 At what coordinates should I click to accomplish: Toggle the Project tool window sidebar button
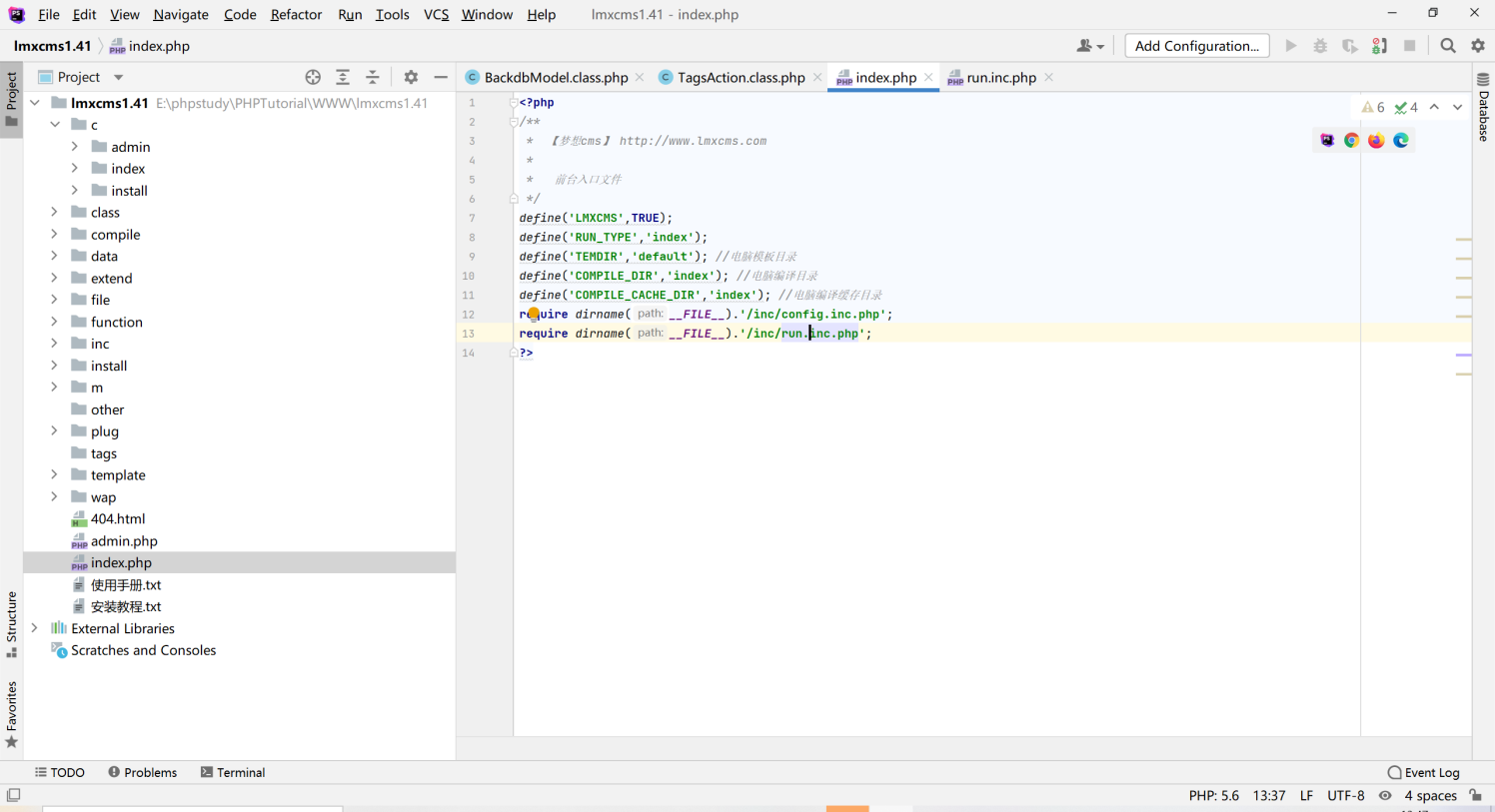click(11, 98)
